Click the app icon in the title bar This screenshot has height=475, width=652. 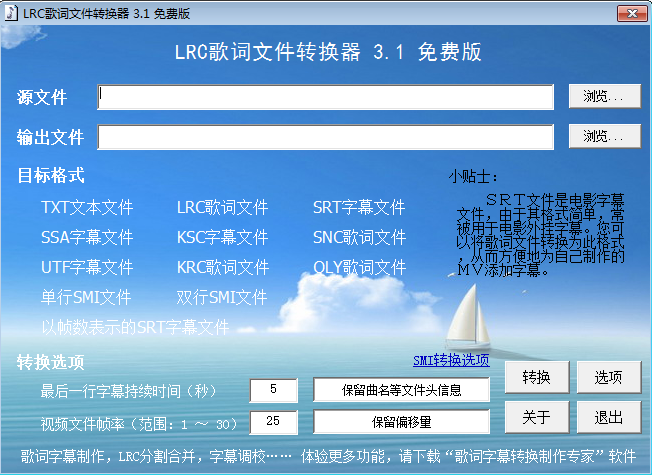point(11,13)
